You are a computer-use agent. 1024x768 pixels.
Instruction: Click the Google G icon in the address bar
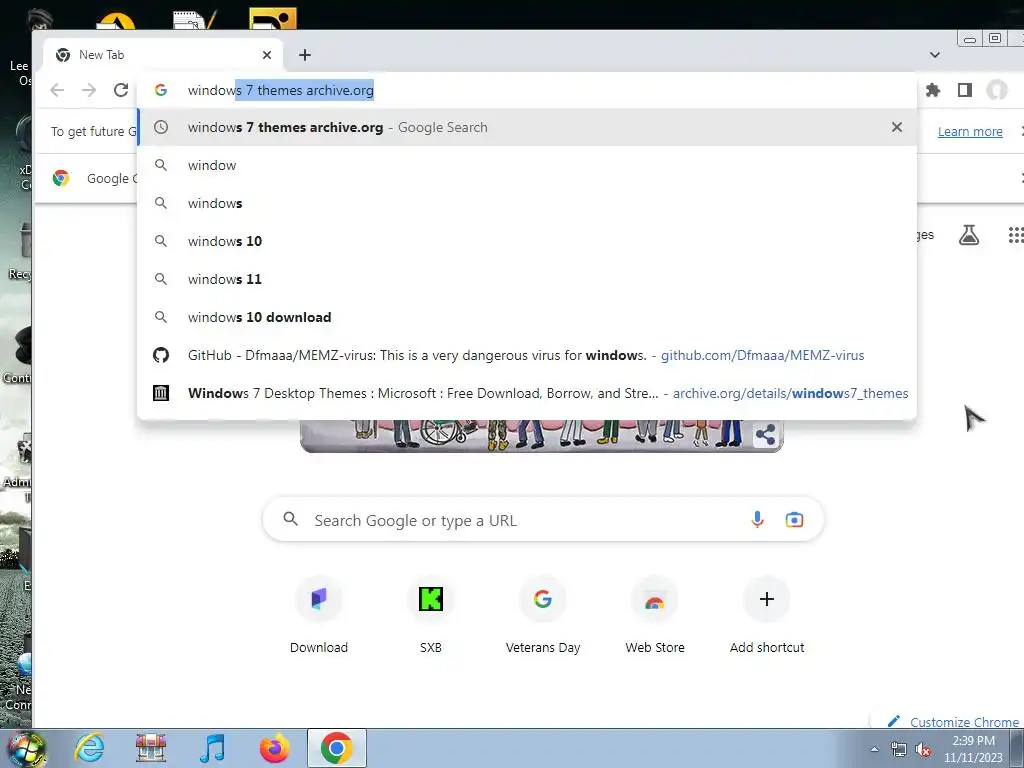pos(161,90)
